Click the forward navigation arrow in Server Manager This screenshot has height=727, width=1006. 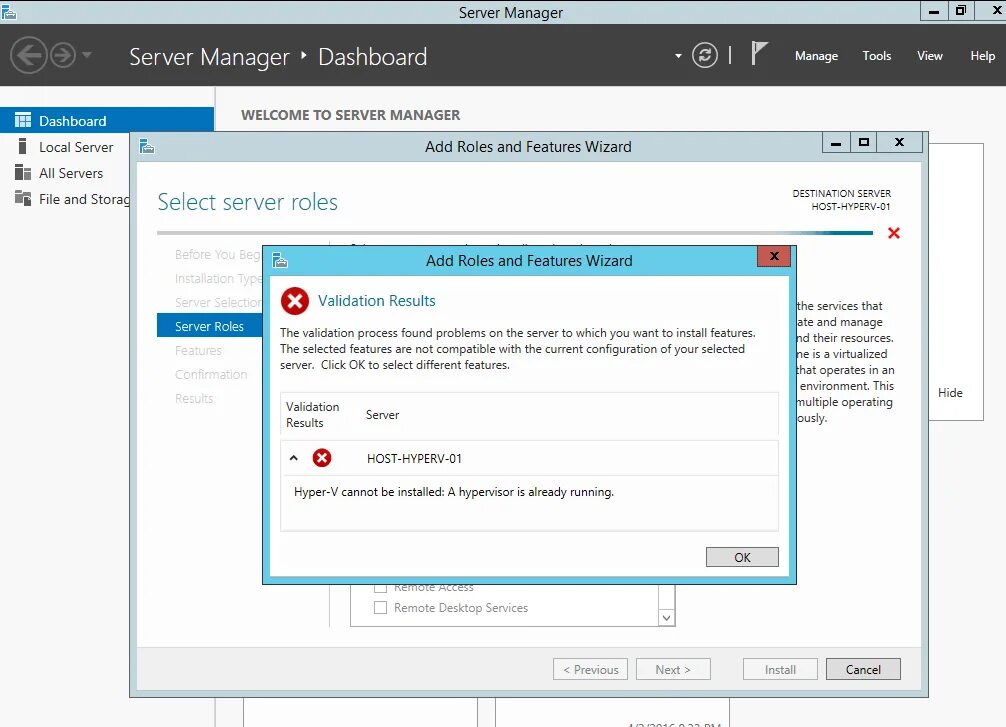click(63, 55)
